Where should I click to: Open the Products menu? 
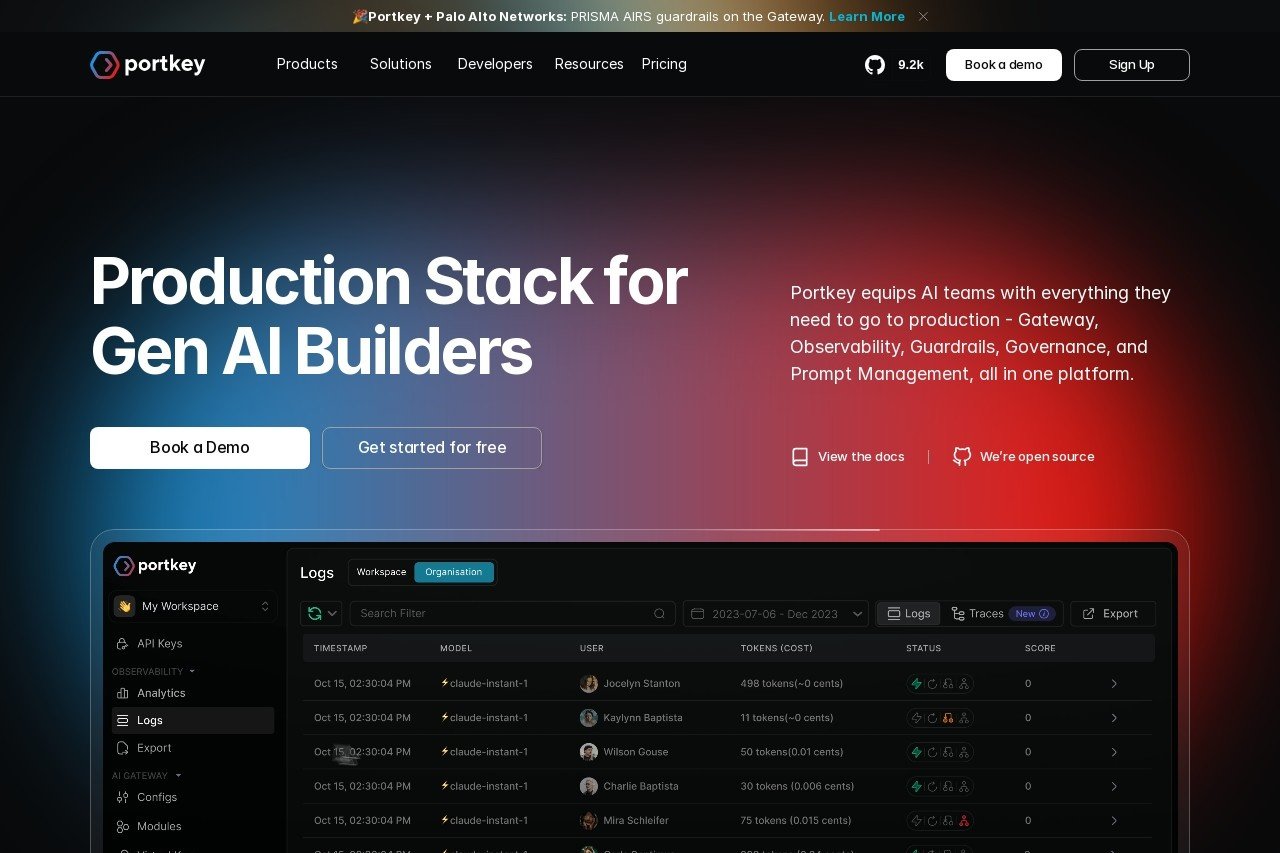coord(307,64)
